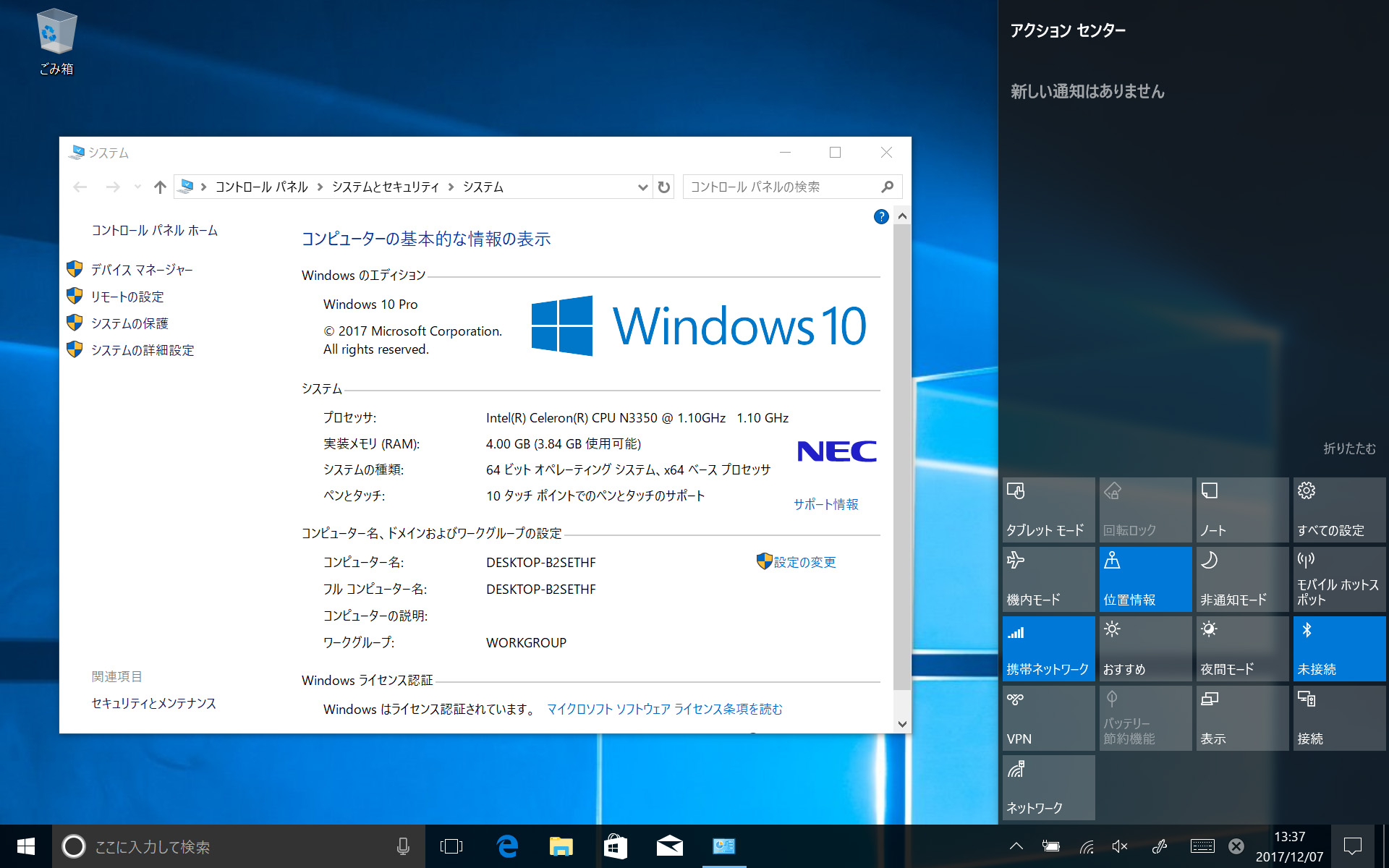
Task: Start voice search with the microphone icon
Action: 403,846
